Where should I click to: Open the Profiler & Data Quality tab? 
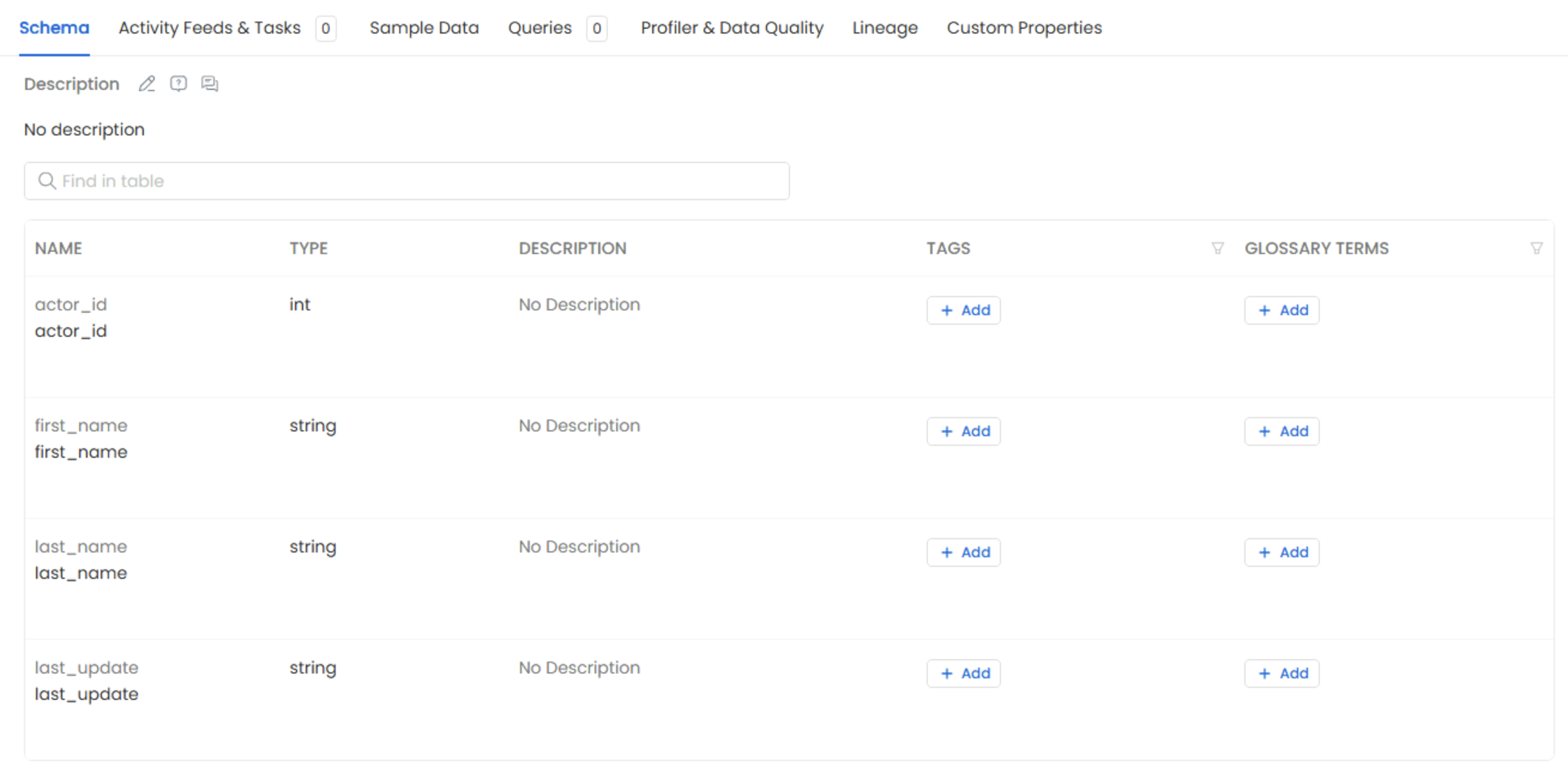[x=732, y=28]
